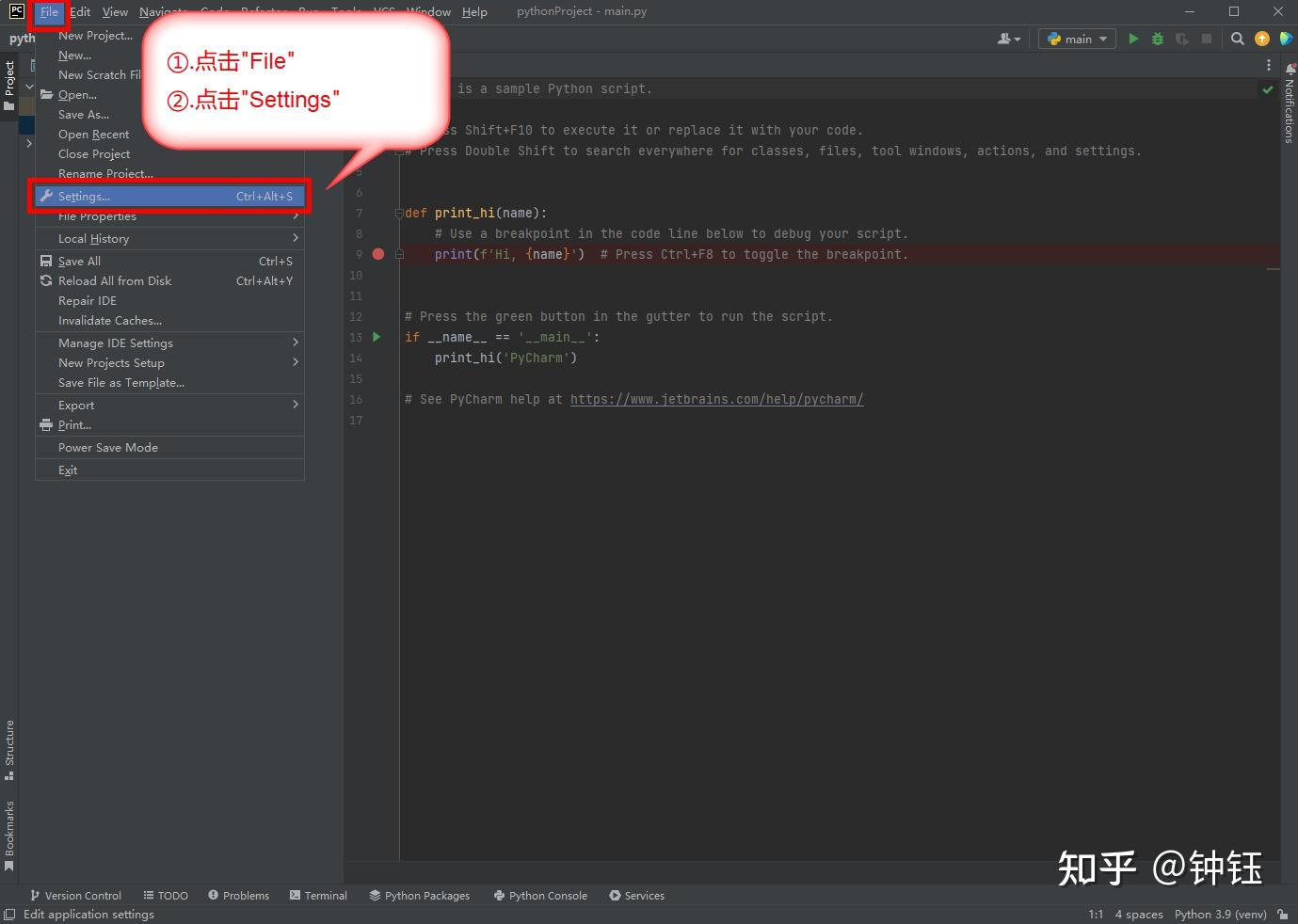Open the orange IDE update icon
This screenshot has height=924, width=1298.
pos(1262,39)
